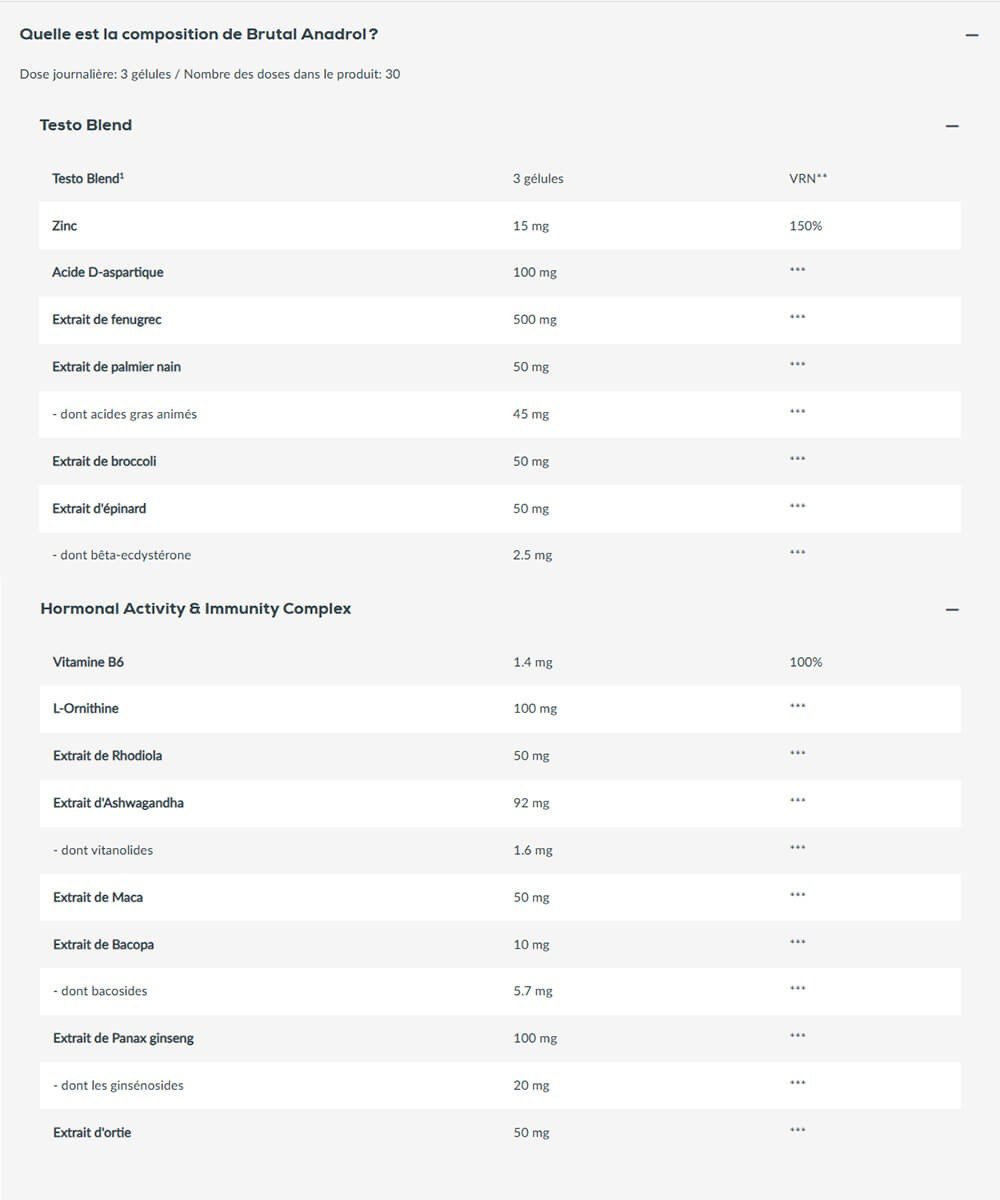This screenshot has width=1000, height=1200.
Task: Click the VRN** column header
Action: (x=808, y=179)
